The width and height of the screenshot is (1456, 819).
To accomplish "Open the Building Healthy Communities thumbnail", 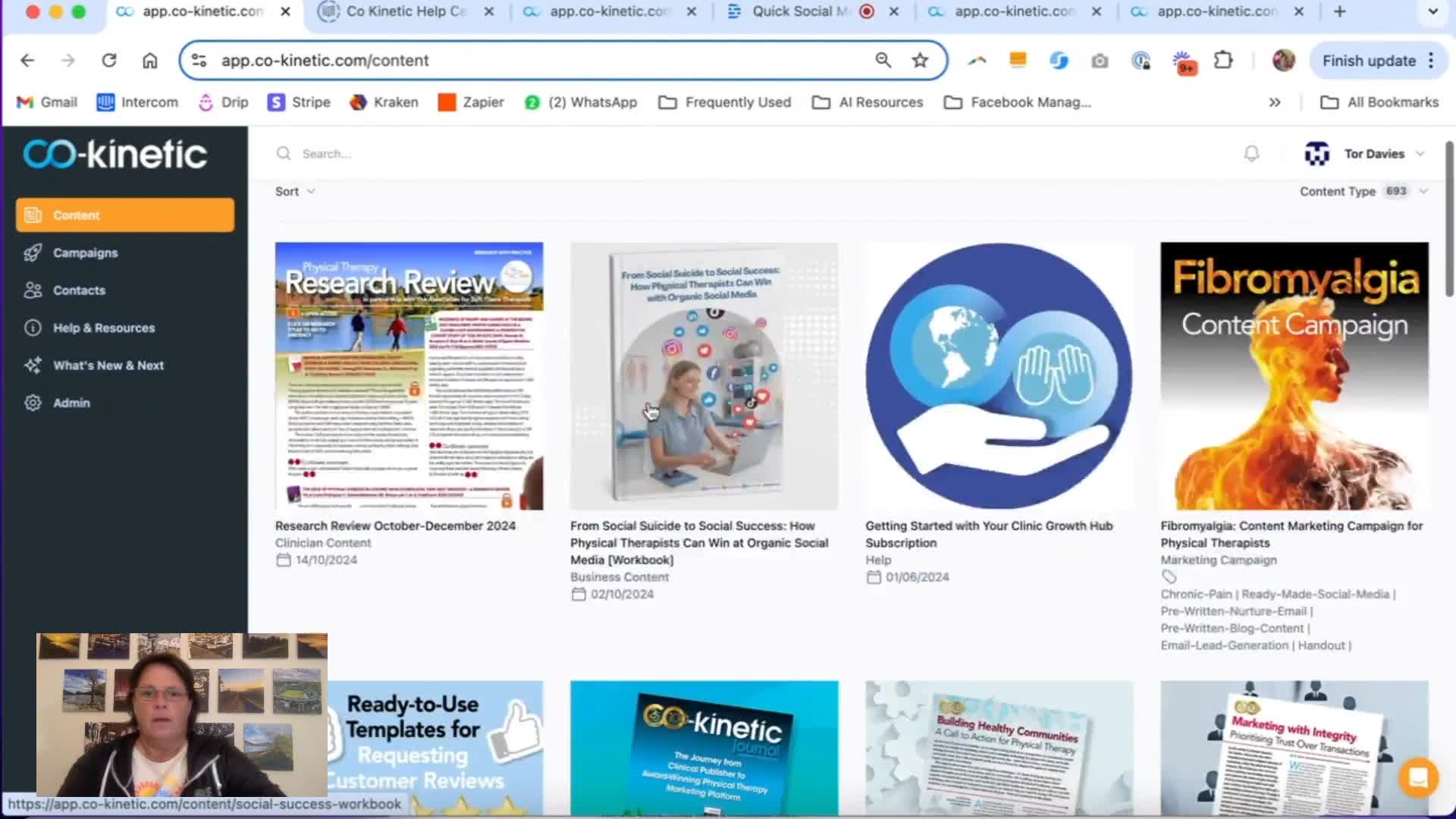I will 999,748.
